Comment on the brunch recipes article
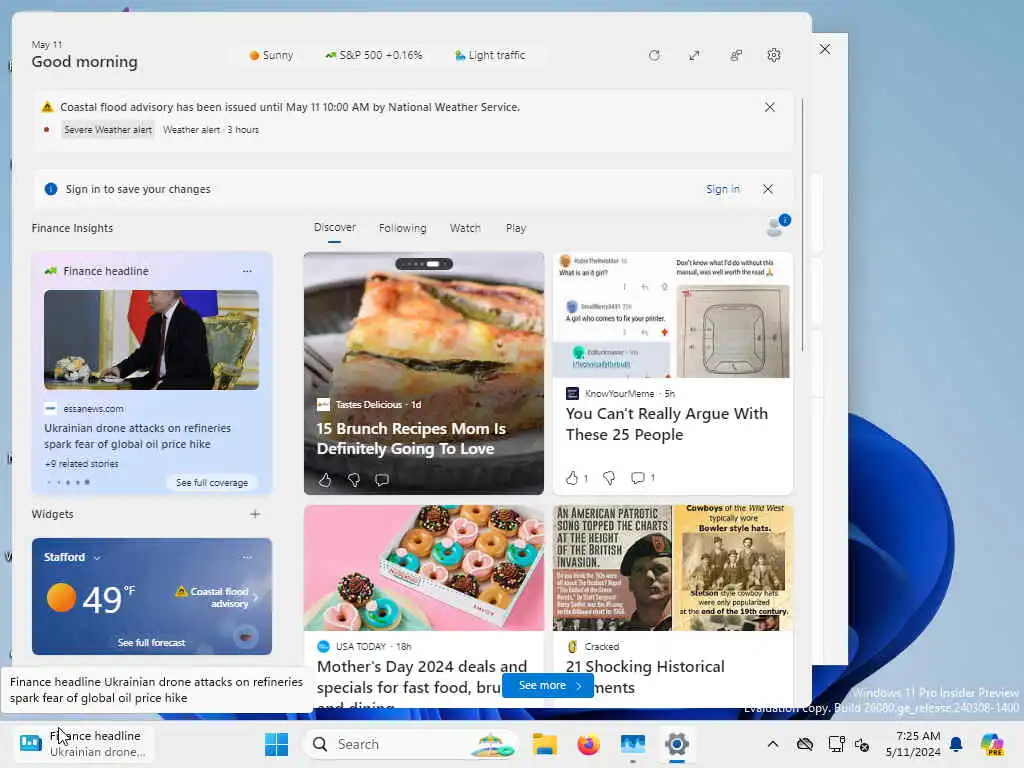 [382, 480]
